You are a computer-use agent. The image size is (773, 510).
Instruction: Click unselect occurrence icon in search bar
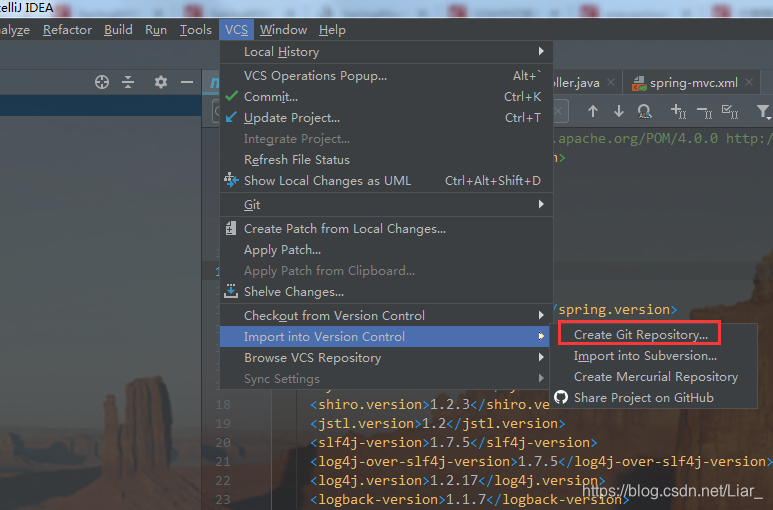[704, 112]
